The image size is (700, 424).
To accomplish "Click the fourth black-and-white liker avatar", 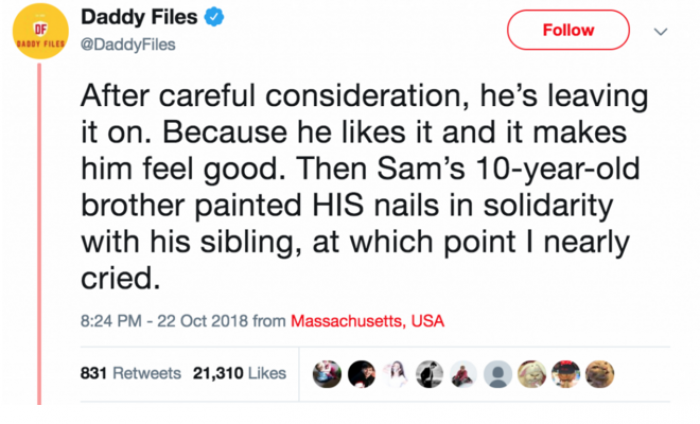I will [x=431, y=374].
